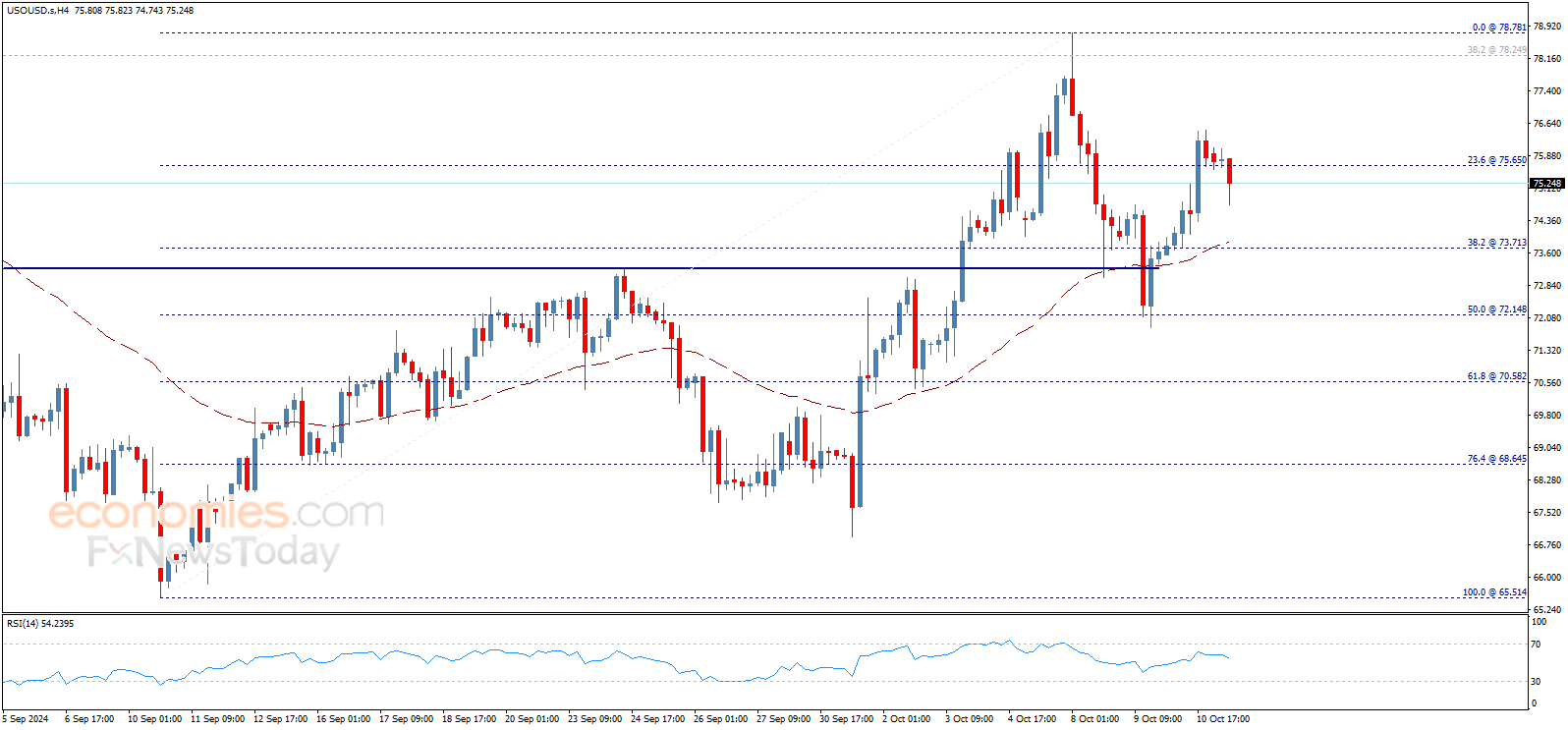Click the 61.8 @ 70.582 Fibonacci label

point(1497,376)
